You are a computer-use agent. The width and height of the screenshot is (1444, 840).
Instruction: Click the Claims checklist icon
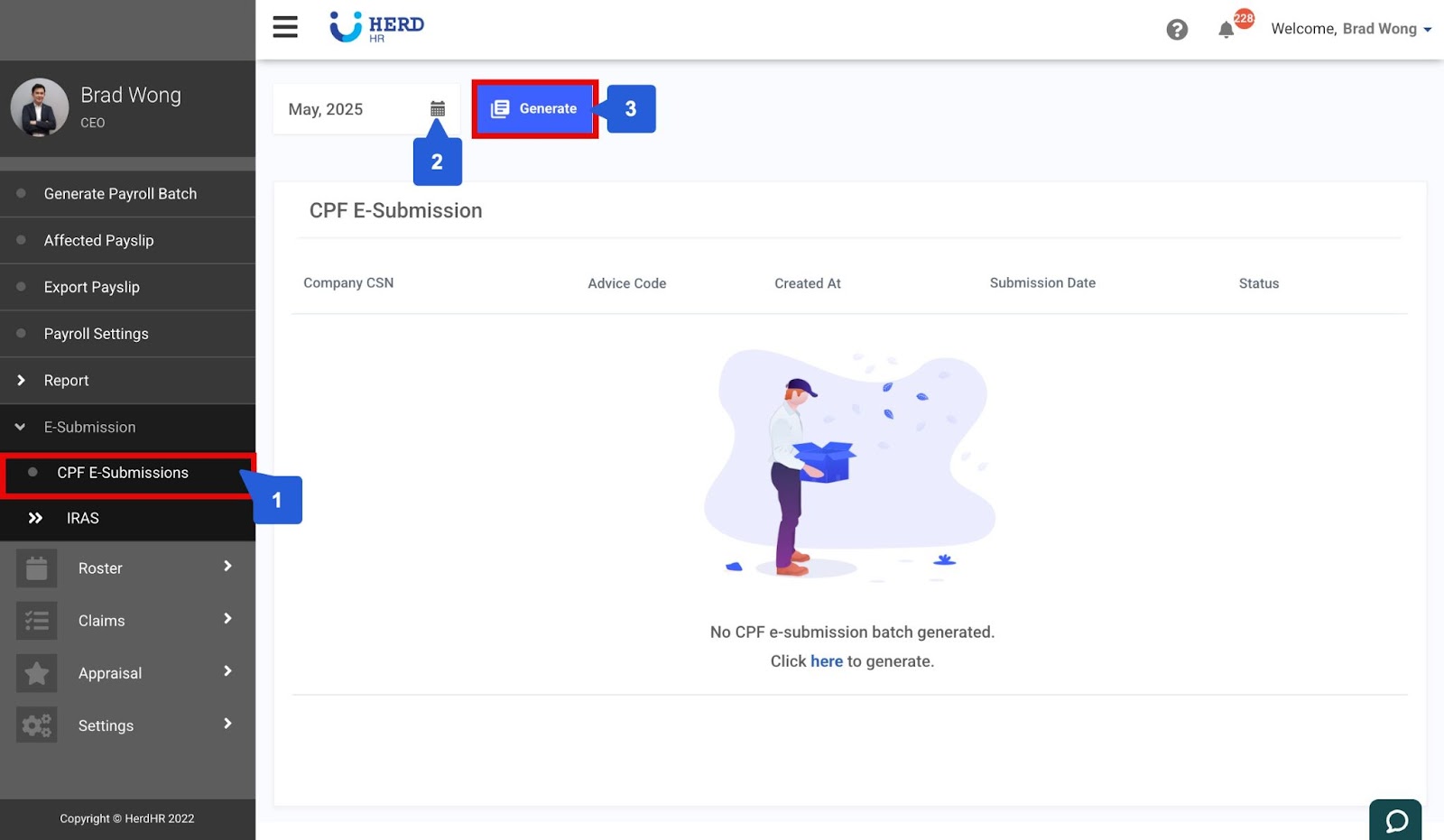[x=37, y=621]
